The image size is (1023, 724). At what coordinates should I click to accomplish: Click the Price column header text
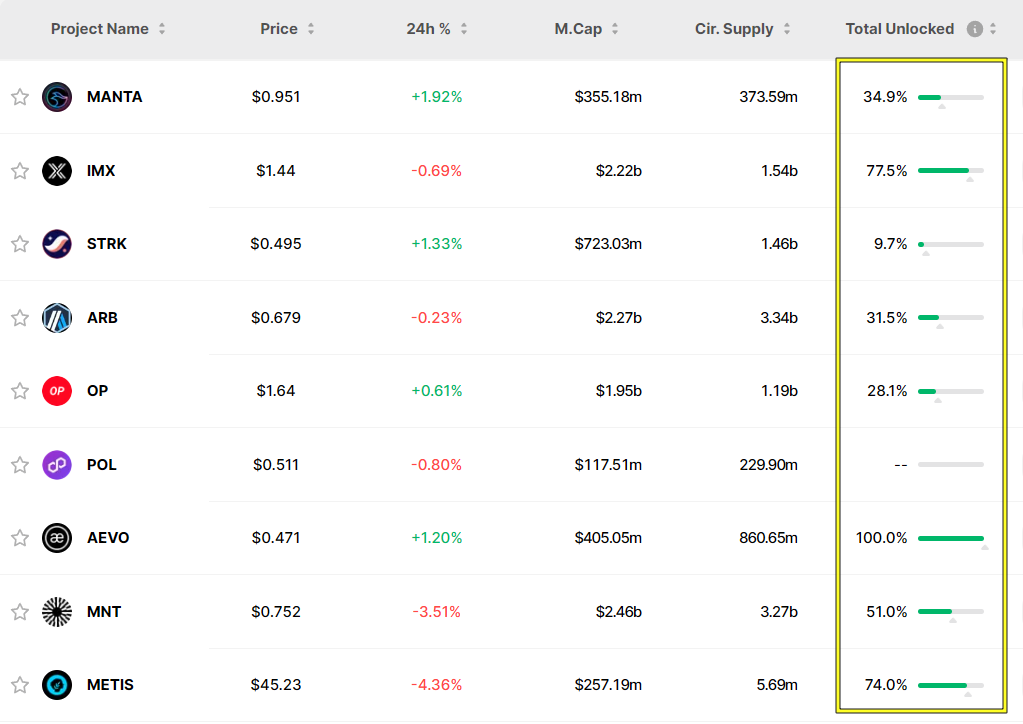(279, 29)
